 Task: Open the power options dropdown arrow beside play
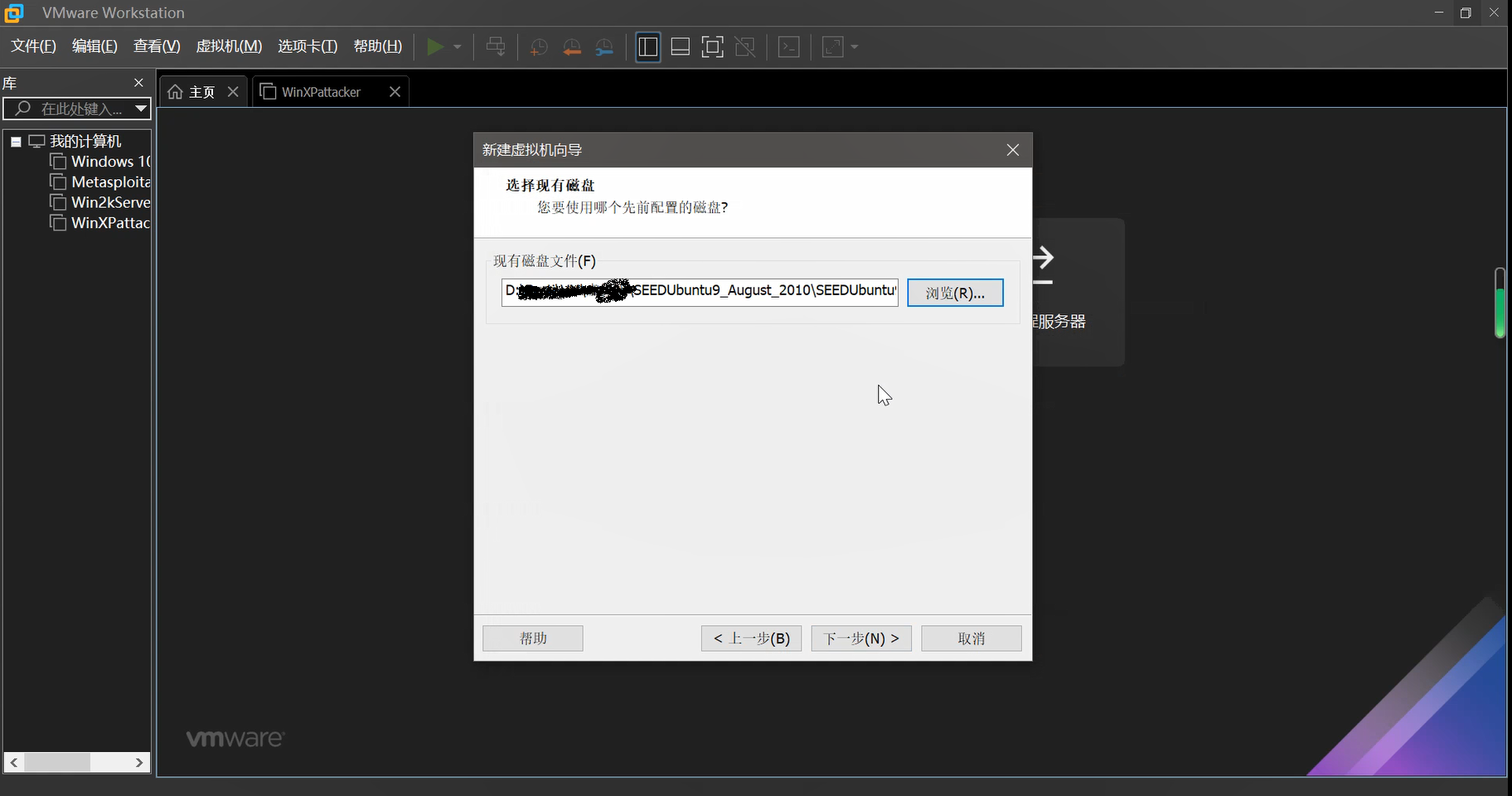[457, 47]
